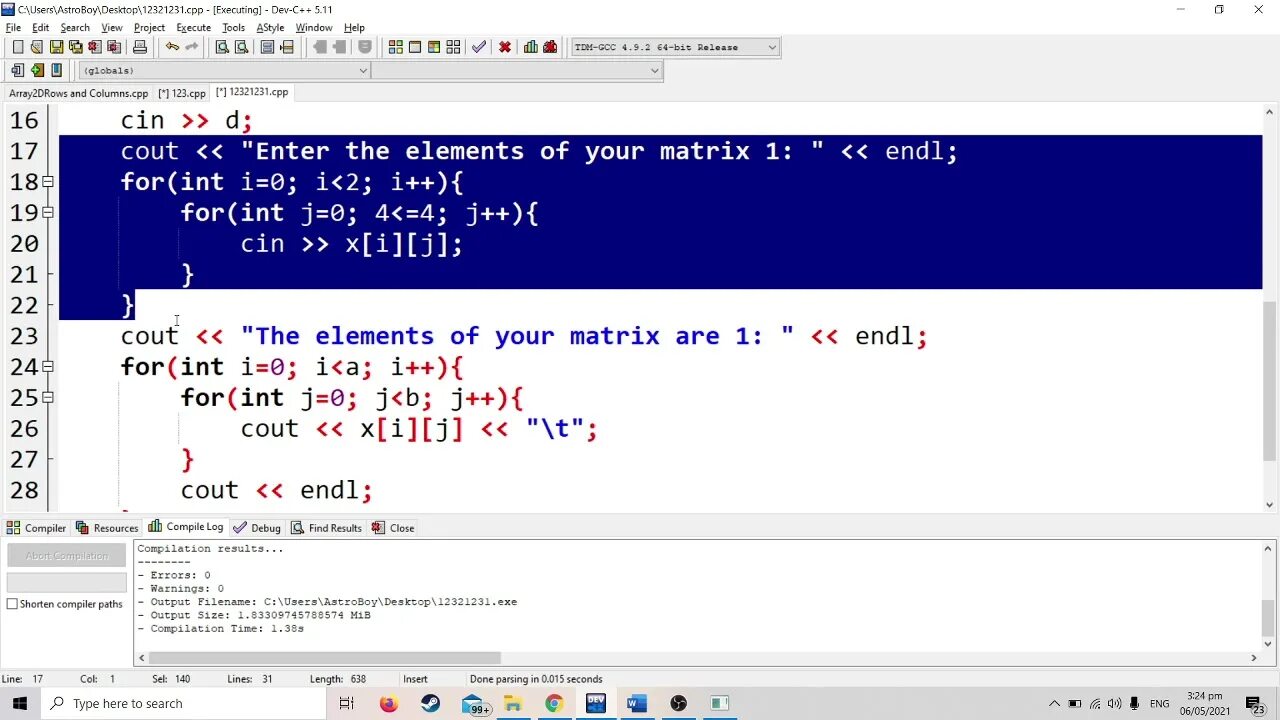
Task: Switch to the Compiler bottom tab
Action: tap(37, 528)
